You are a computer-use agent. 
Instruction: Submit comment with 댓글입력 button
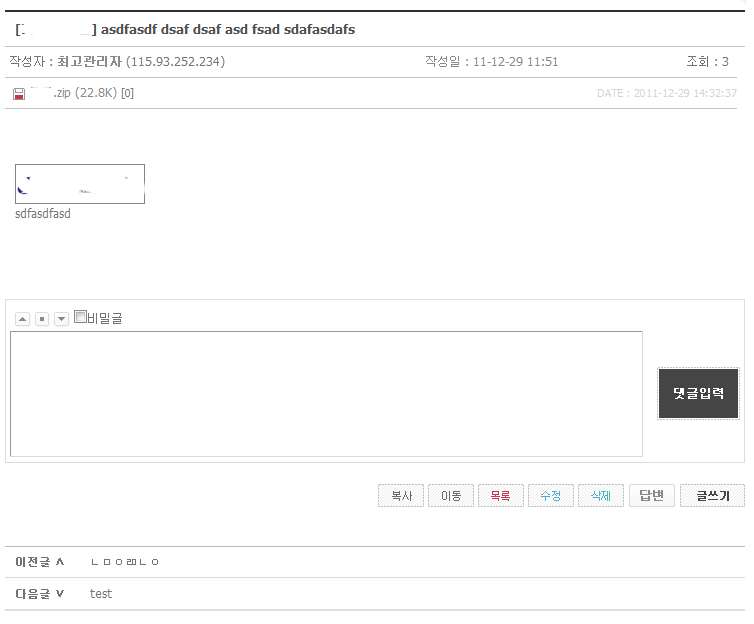pyautogui.click(x=698, y=393)
